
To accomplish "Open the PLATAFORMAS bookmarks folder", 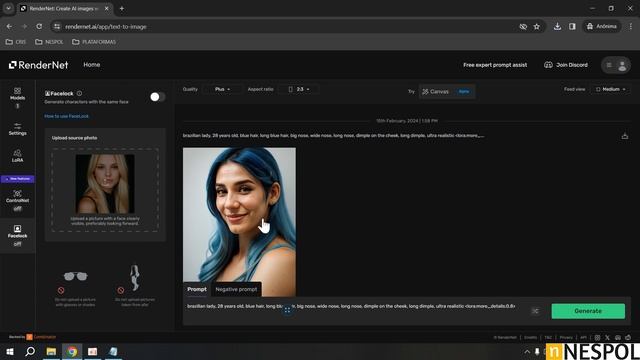I will tap(94, 42).
